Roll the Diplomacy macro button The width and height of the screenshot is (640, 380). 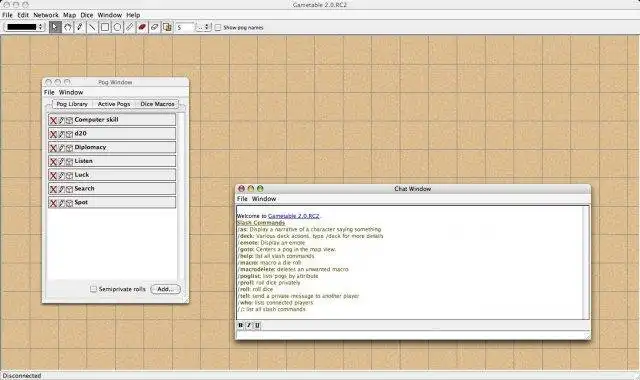112,147
